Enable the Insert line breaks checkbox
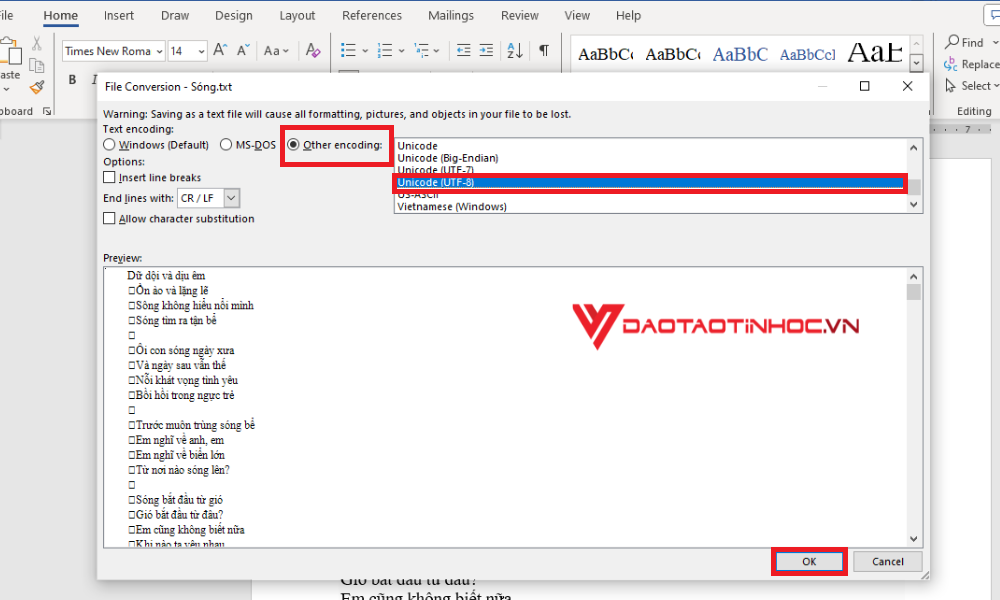 [x=109, y=177]
